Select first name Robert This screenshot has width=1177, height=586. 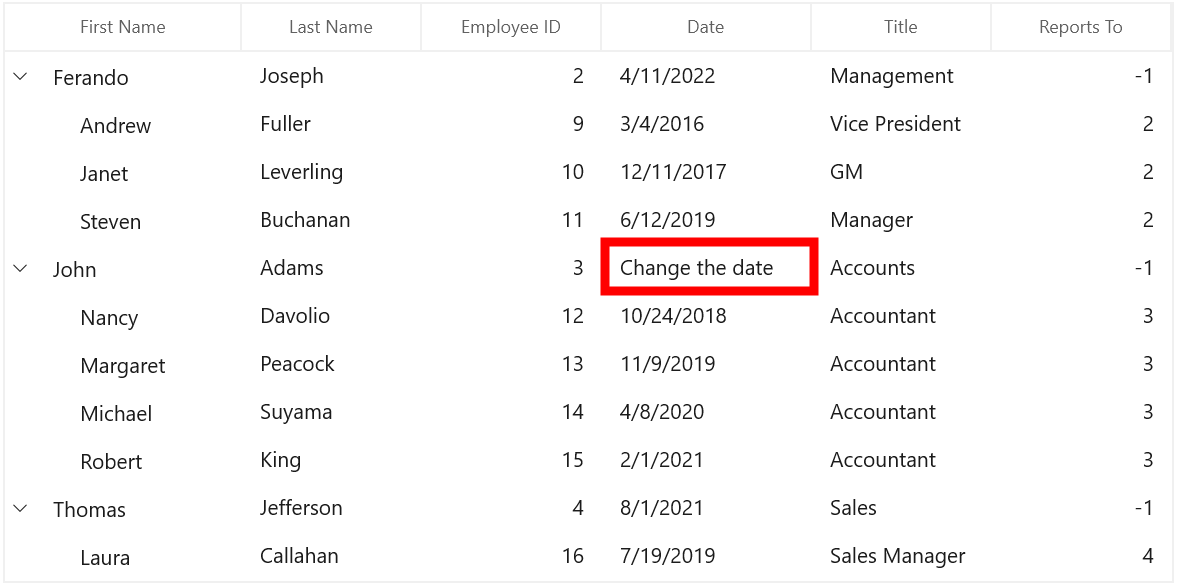(111, 462)
